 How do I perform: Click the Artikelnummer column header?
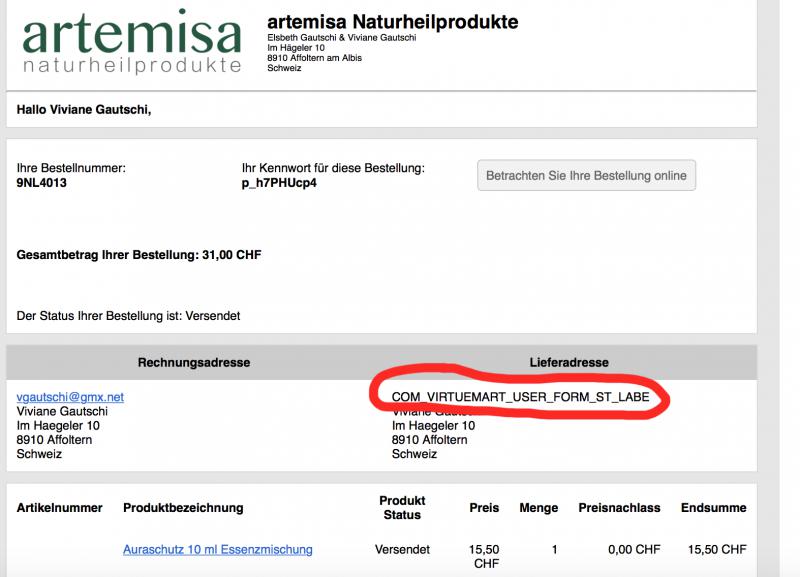coord(60,508)
